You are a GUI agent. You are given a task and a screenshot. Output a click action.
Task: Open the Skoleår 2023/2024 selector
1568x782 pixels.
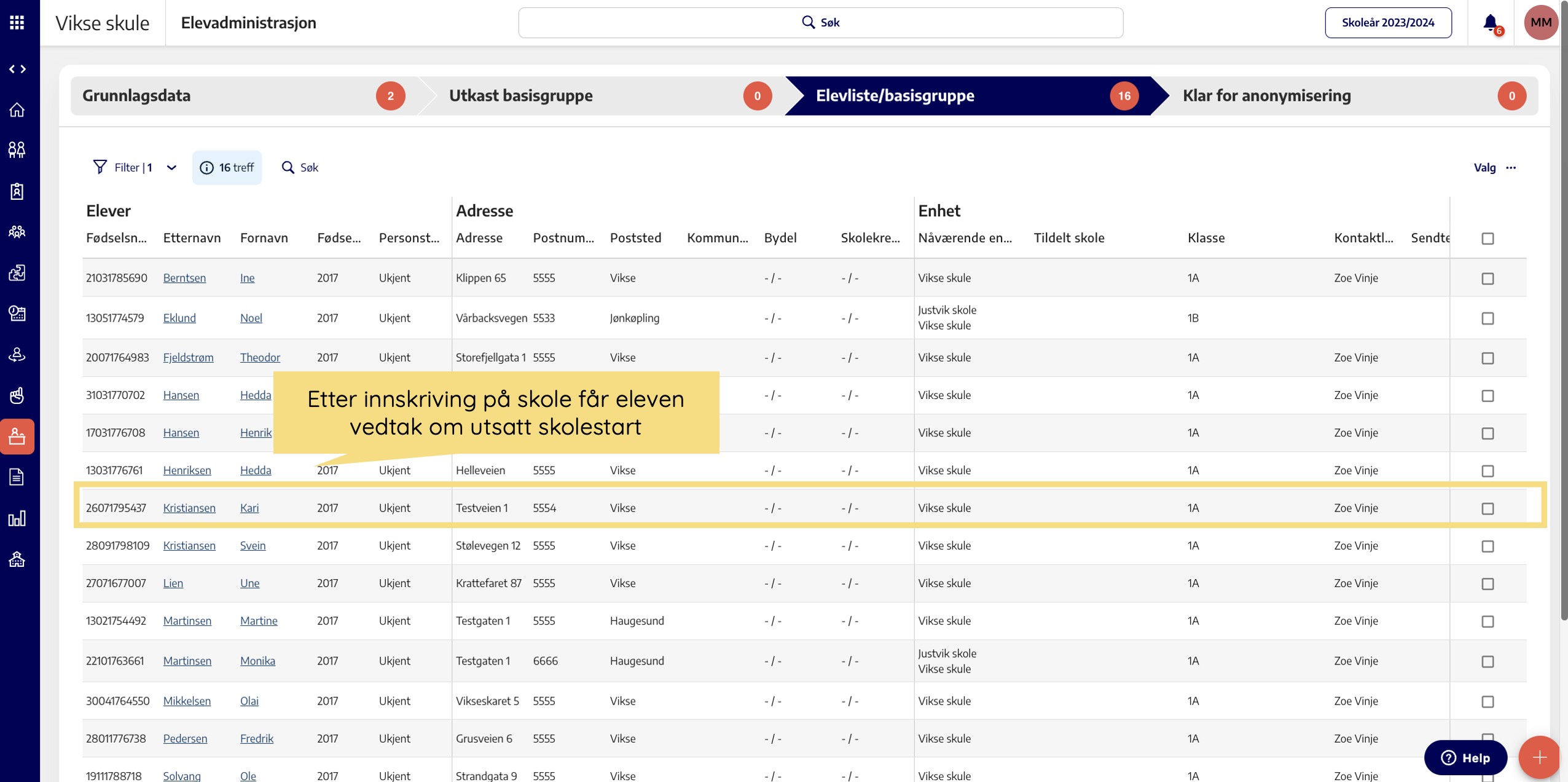coord(1388,23)
